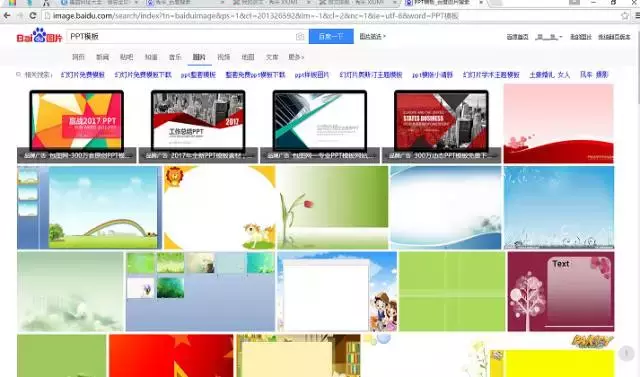Expand the 图片筛选 filter dropdown
This screenshot has height=377, width=640.
pos(372,36)
